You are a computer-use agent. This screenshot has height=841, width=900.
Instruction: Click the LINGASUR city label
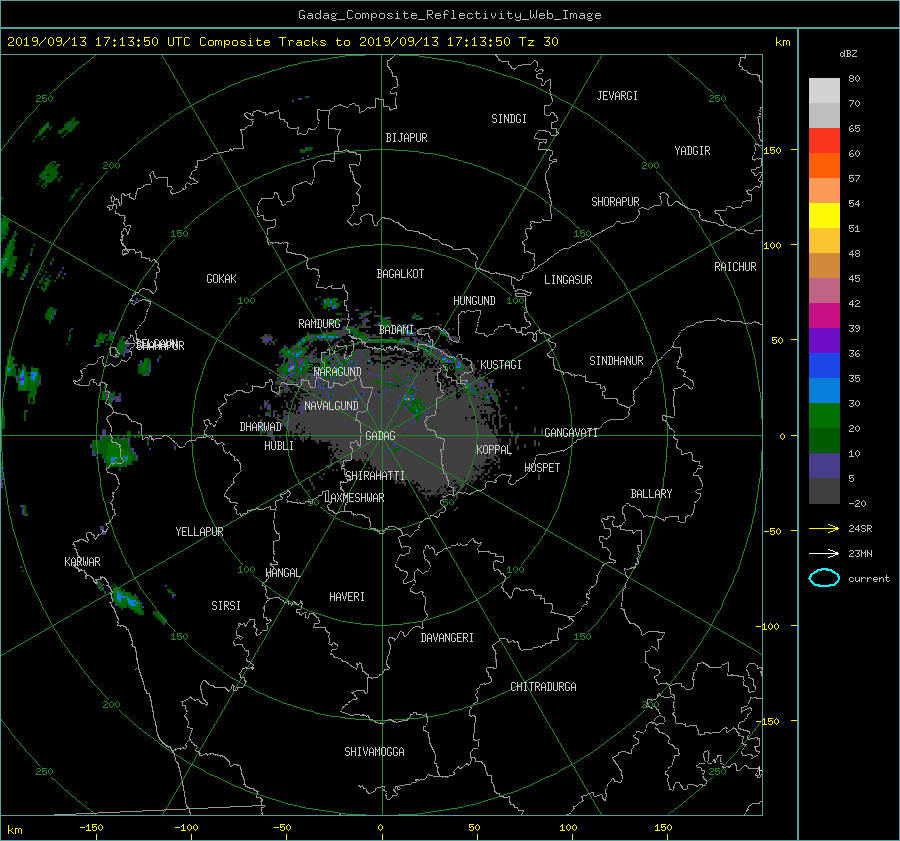coord(568,280)
